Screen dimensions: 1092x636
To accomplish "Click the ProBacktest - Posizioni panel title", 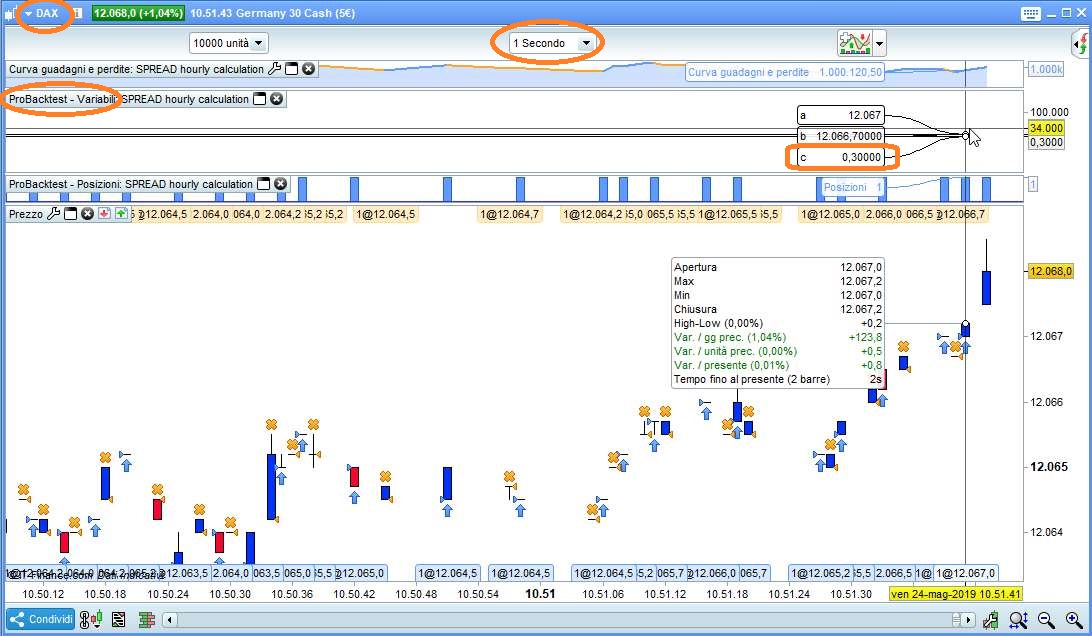I will 131,184.
